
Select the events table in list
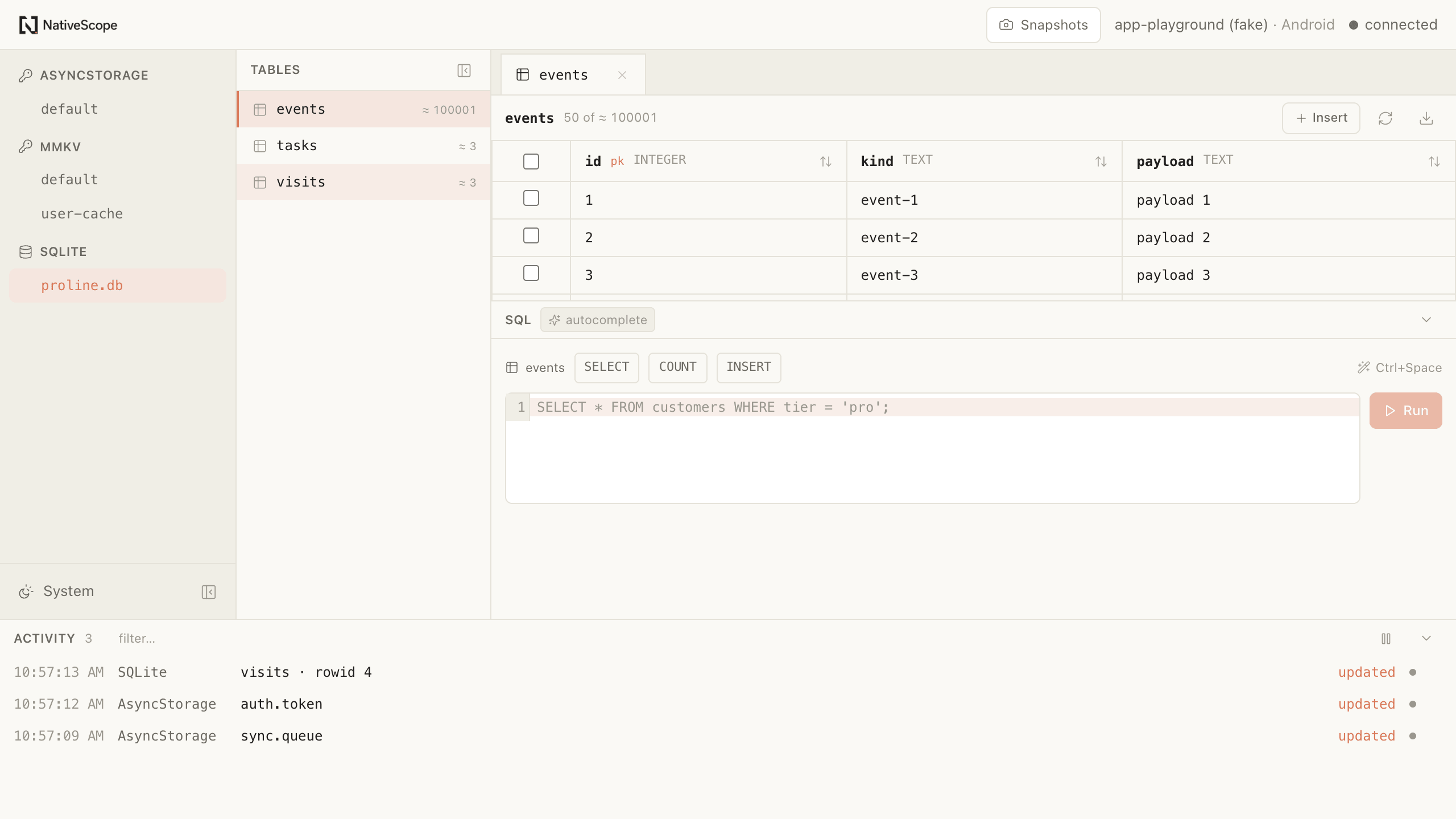(364, 109)
